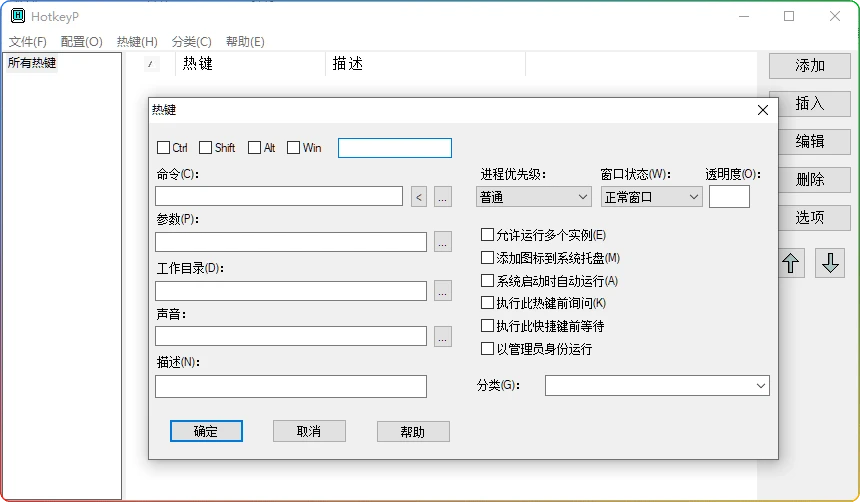This screenshot has width=860, height=502.
Task: Click the '<' button beside the command field
Action: click(x=419, y=197)
